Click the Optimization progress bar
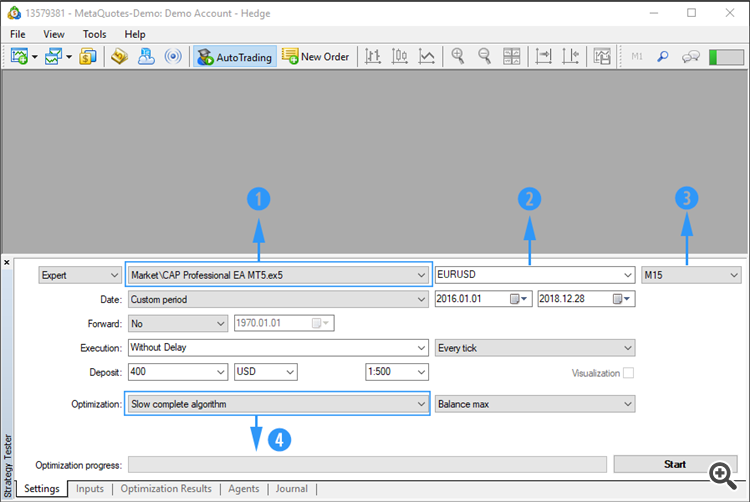Image resolution: width=750 pixels, height=502 pixels. (x=367, y=464)
